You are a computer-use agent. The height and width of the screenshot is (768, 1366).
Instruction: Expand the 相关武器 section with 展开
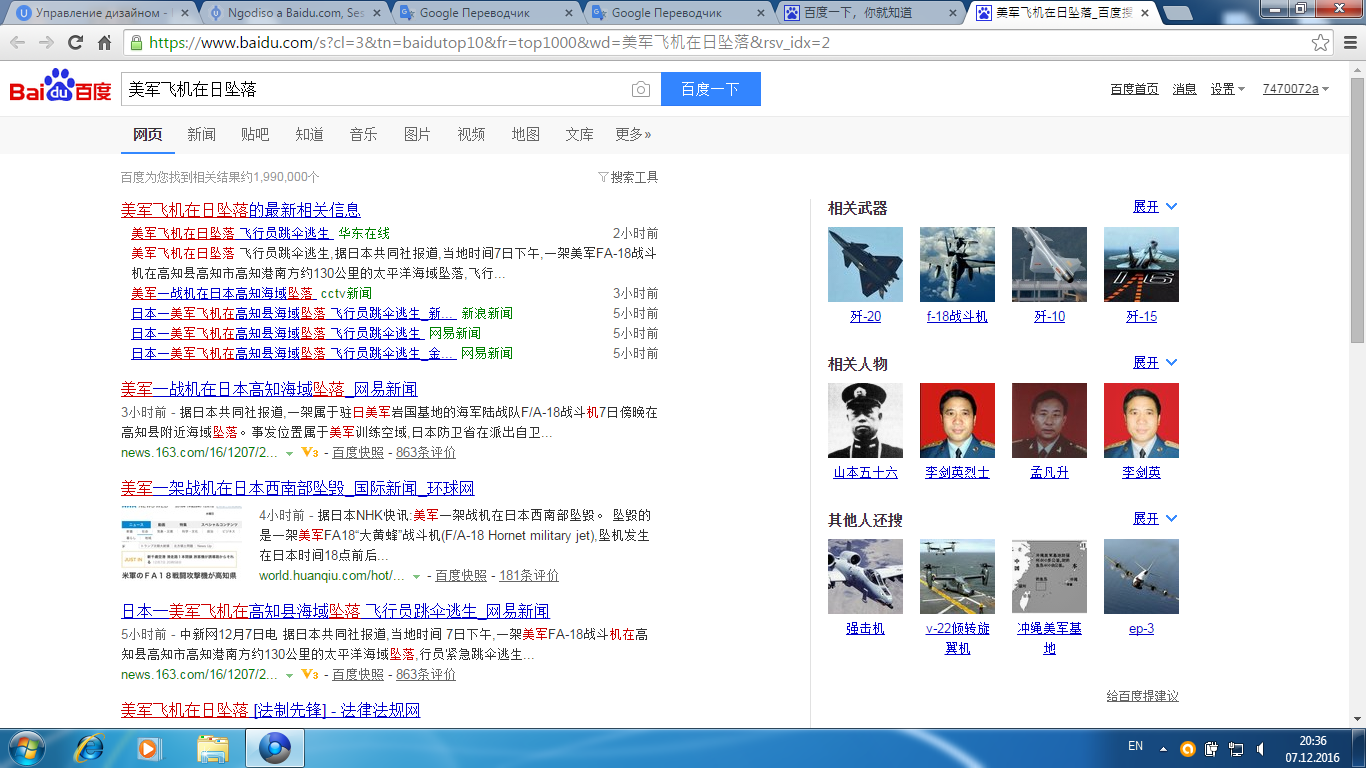(1155, 207)
